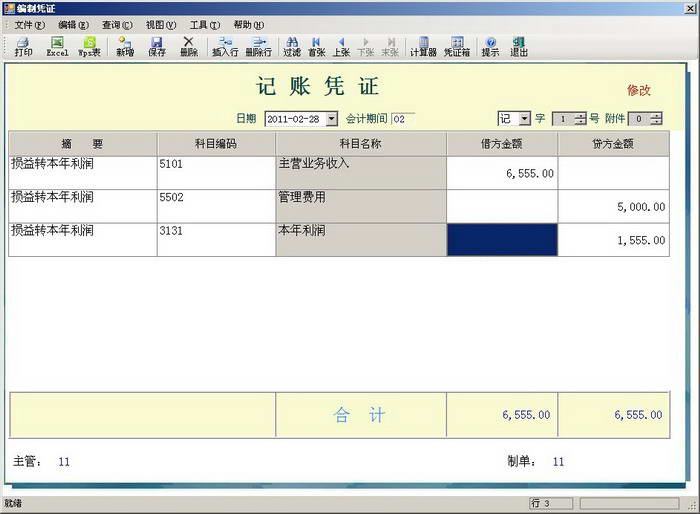Screen dimensions: 700x514
Task: Open the 凭证箱 voucher box
Action: (457, 46)
